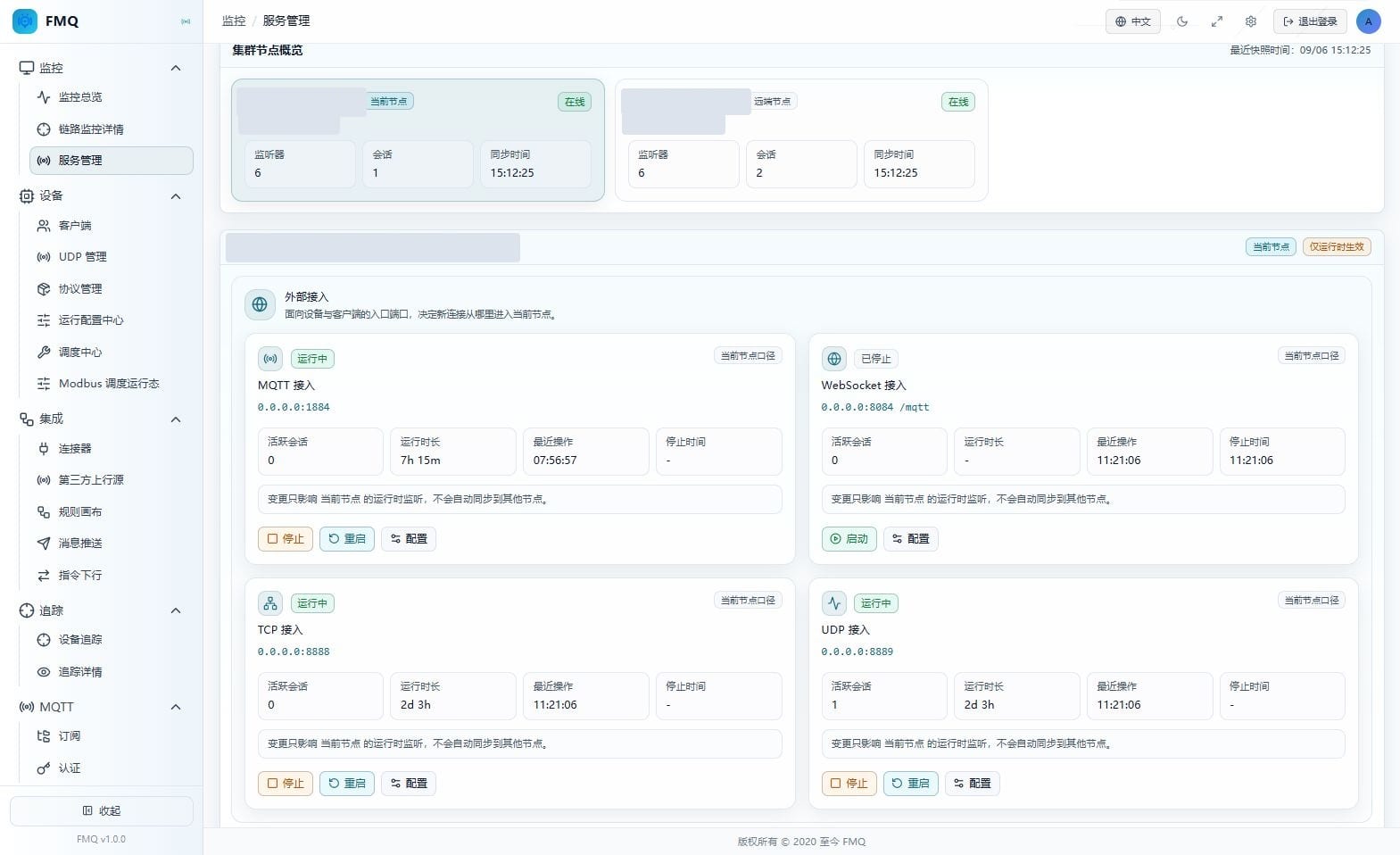Screen dimensions: 1400x855
Task: Click the 外部接入 globe icon
Action: point(260,304)
